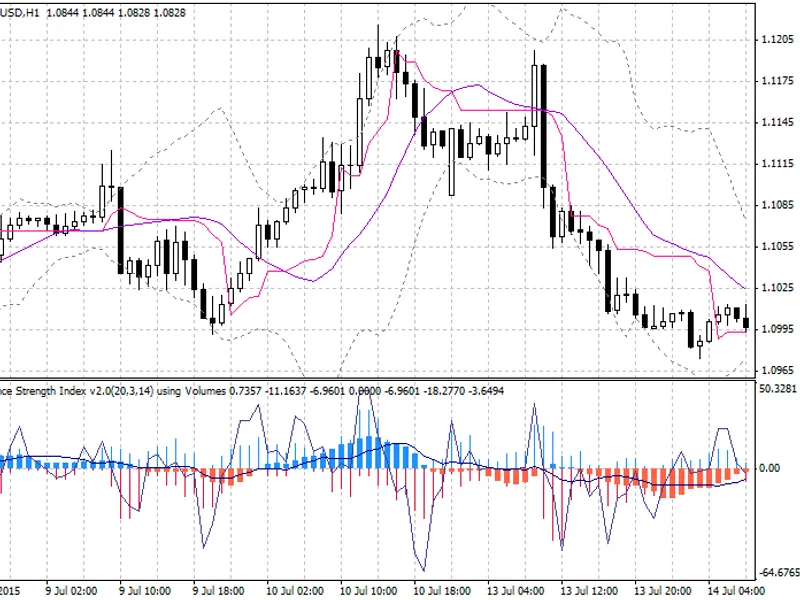Screen dimensions: 800x600
Task: Select the 10 Jul 18:00 time label
Action: (x=442, y=591)
